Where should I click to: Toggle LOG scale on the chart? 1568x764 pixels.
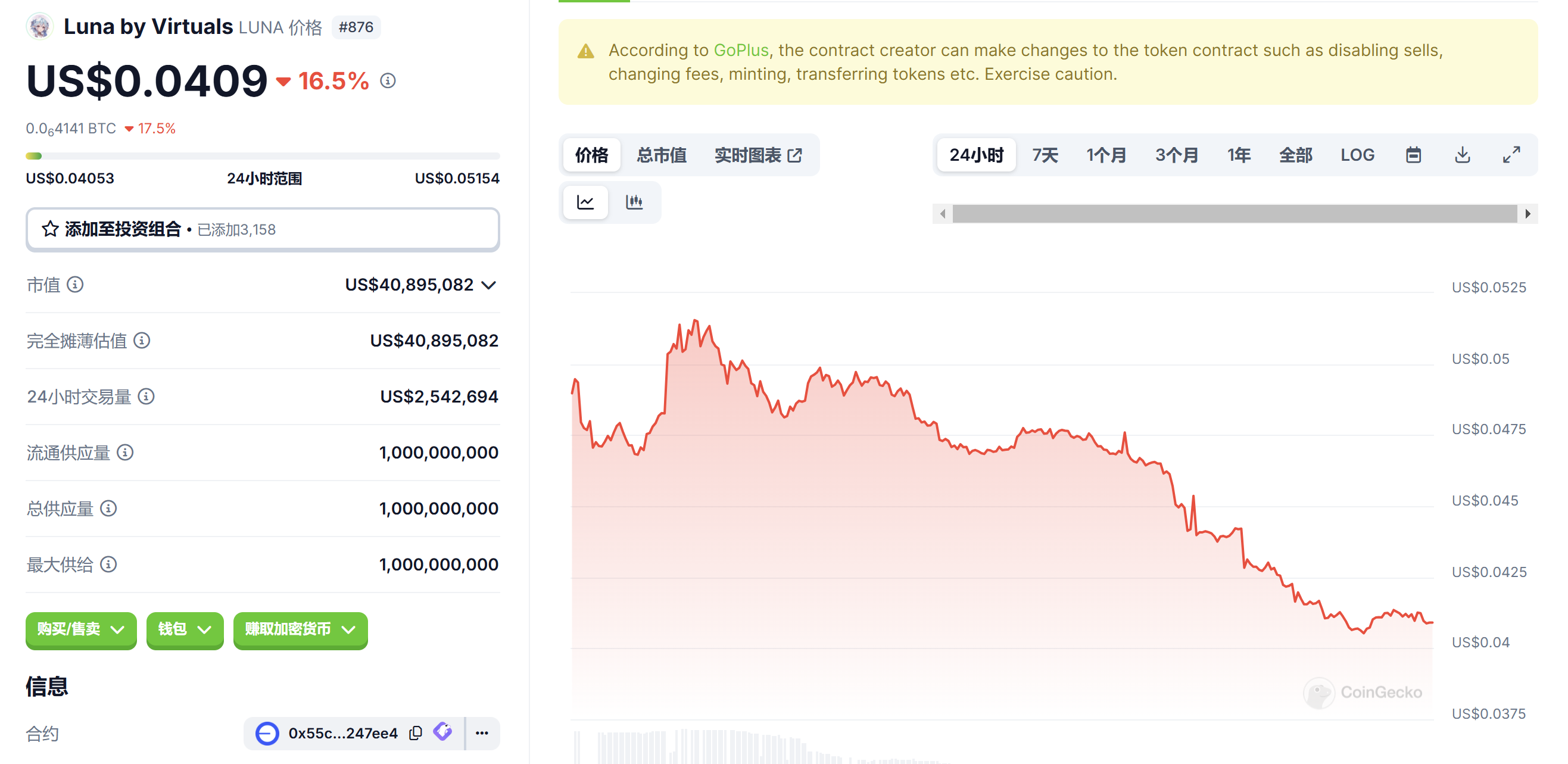click(1357, 155)
